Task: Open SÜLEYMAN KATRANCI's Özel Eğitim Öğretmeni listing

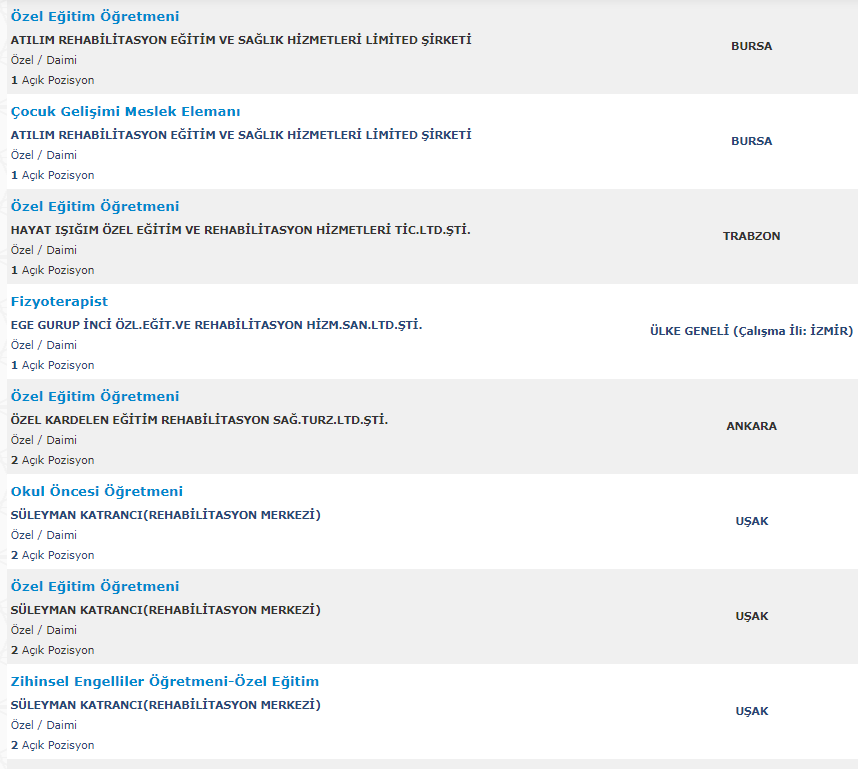Action: coord(94,587)
